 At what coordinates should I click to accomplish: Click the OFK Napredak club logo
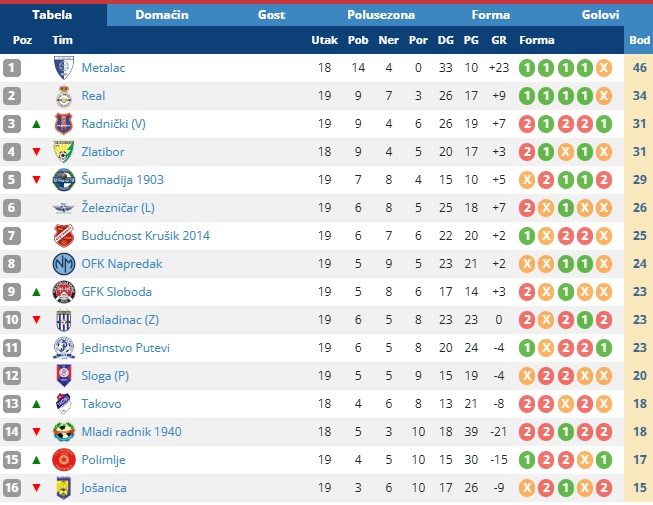64,264
